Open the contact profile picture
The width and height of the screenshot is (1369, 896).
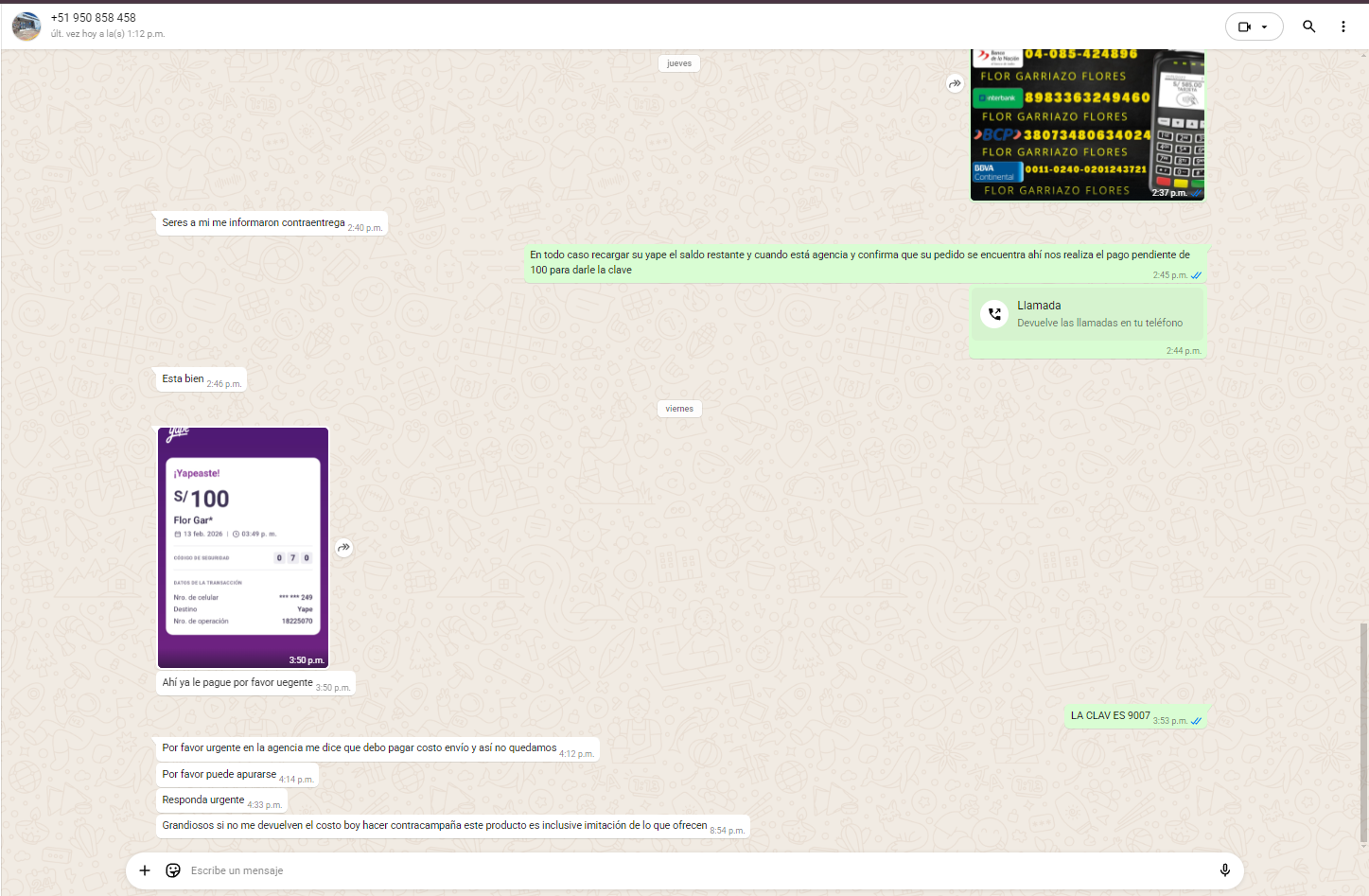point(26,26)
